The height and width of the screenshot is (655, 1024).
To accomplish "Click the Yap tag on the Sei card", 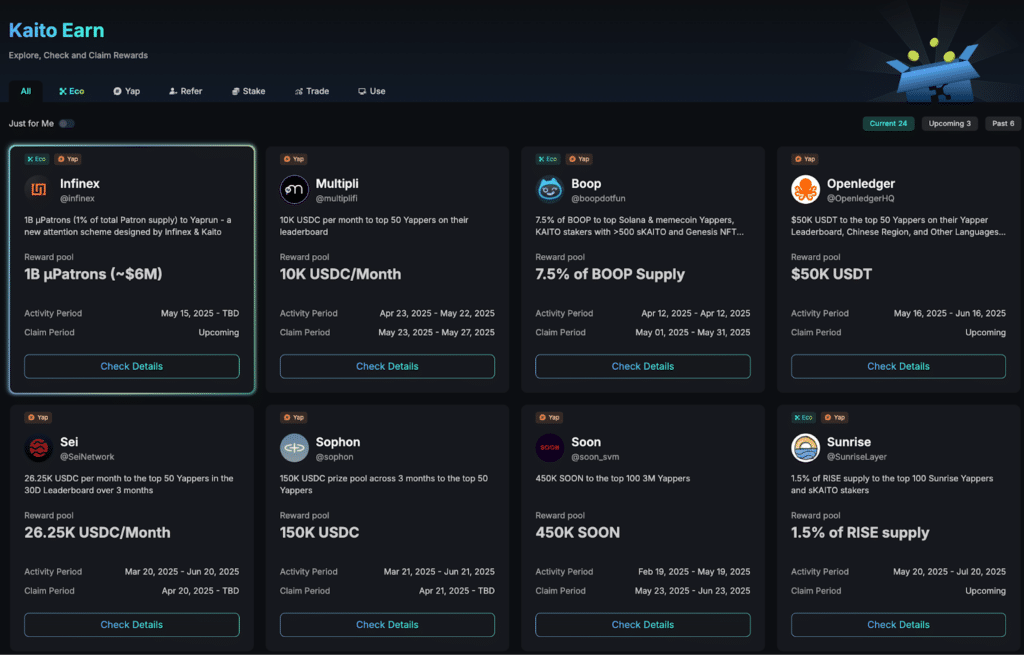I will click(x=38, y=417).
